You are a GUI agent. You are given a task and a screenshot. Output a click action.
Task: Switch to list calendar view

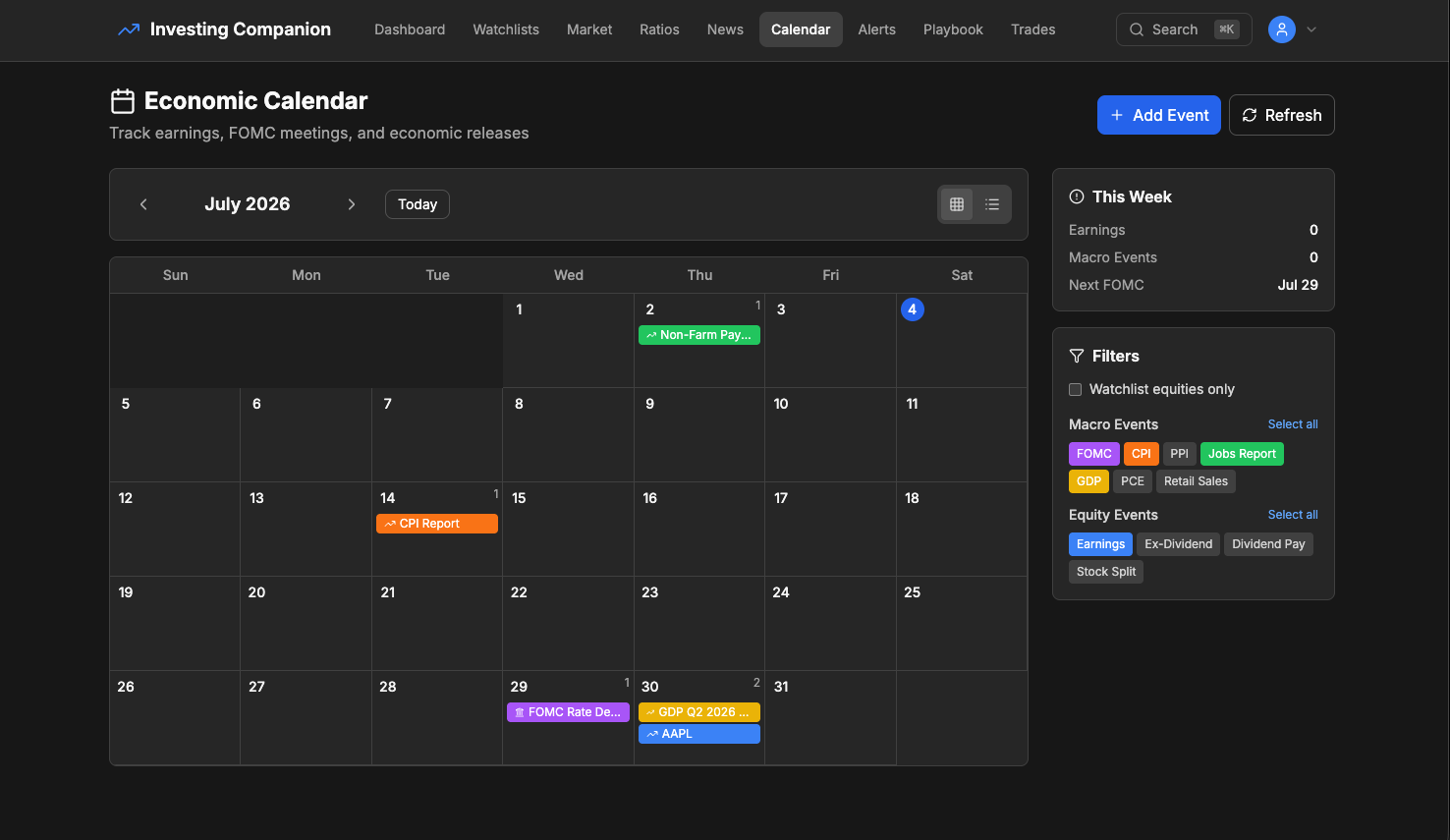(992, 204)
